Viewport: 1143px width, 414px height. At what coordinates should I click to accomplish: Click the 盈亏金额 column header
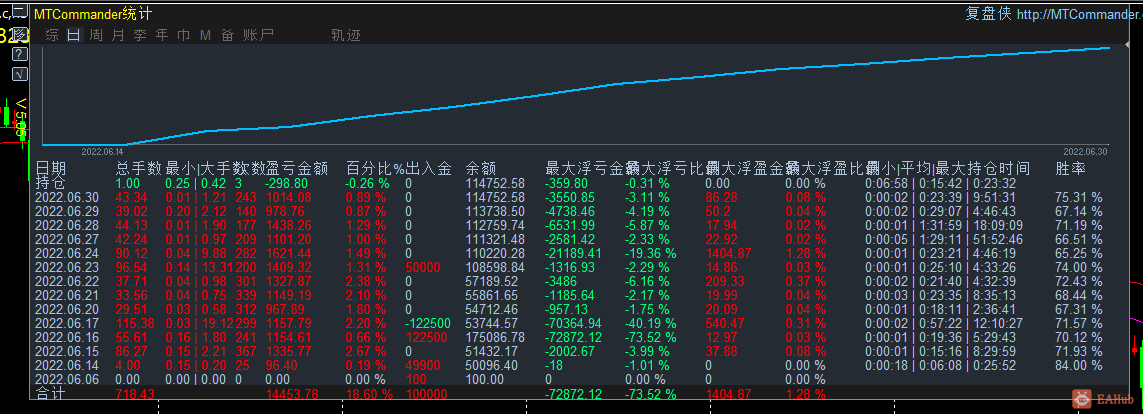click(x=297, y=169)
